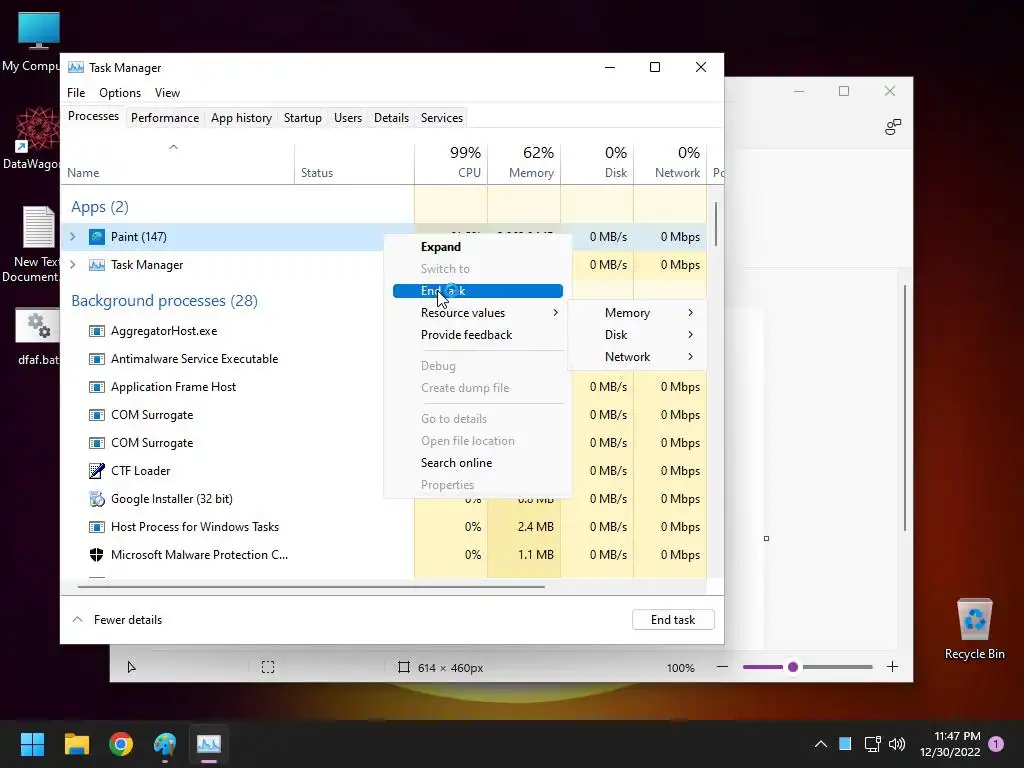
Task: Click the End task button at bottom
Action: 673,620
